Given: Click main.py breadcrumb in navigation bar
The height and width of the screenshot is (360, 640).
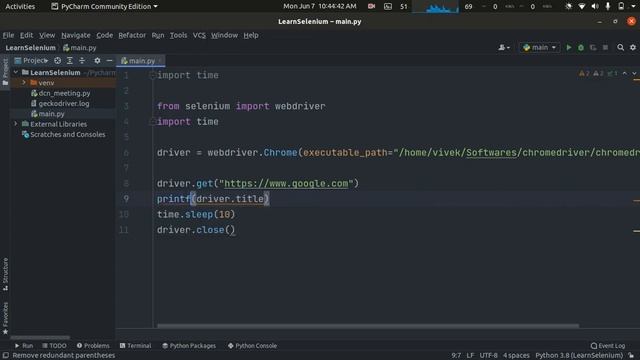Looking at the screenshot, I should coord(80,48).
